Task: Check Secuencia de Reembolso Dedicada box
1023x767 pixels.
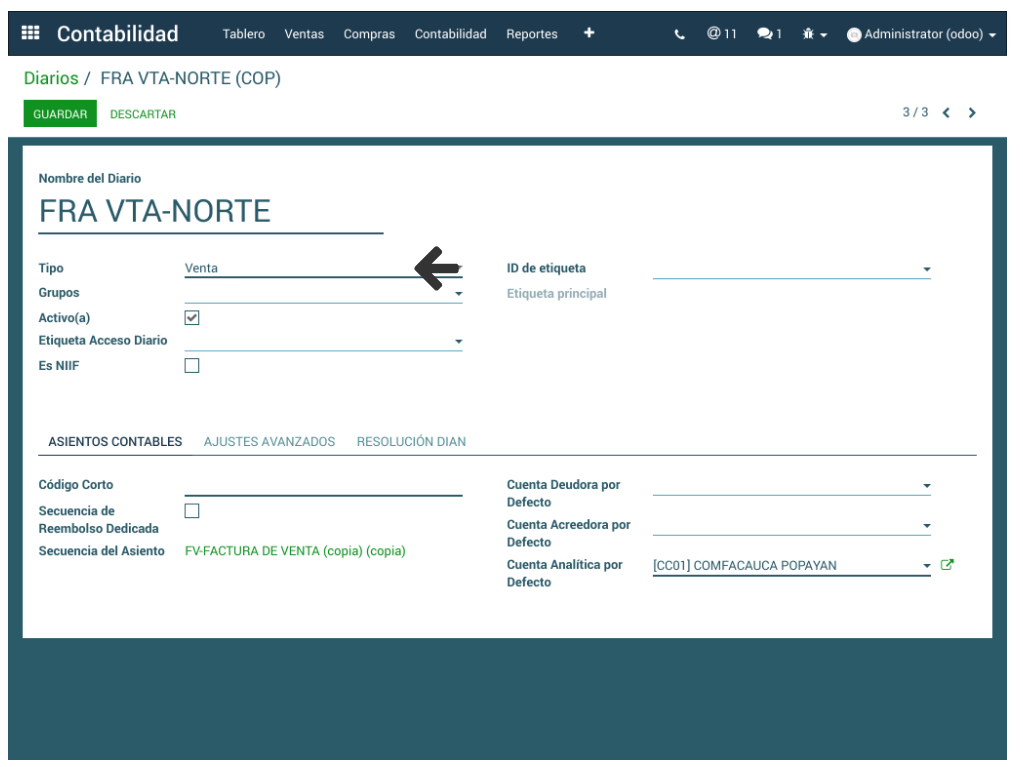Action: (x=192, y=511)
